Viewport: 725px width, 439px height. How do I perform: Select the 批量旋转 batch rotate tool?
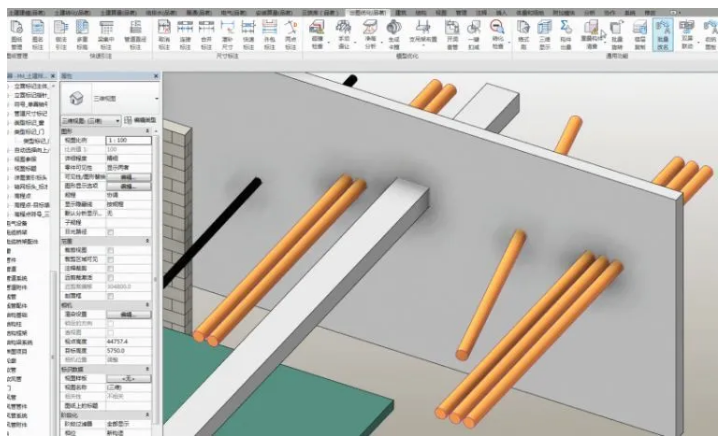coord(617,35)
